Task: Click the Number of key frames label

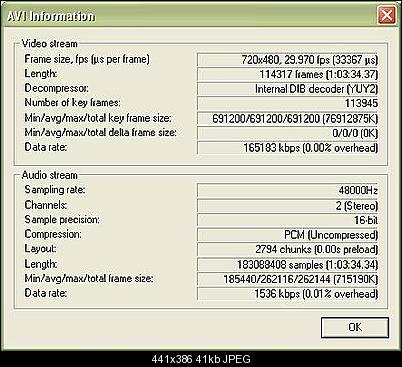Action: pyautogui.click(x=72, y=103)
